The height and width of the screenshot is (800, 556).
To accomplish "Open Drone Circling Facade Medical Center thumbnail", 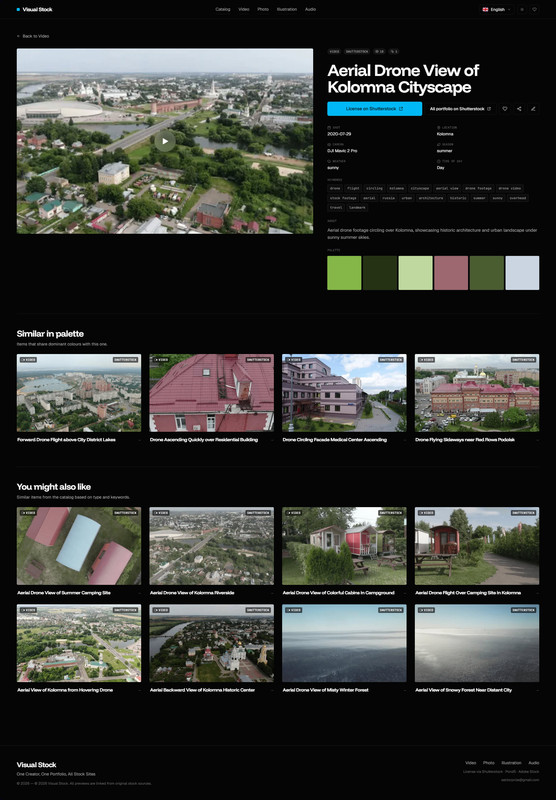I will tap(344, 393).
